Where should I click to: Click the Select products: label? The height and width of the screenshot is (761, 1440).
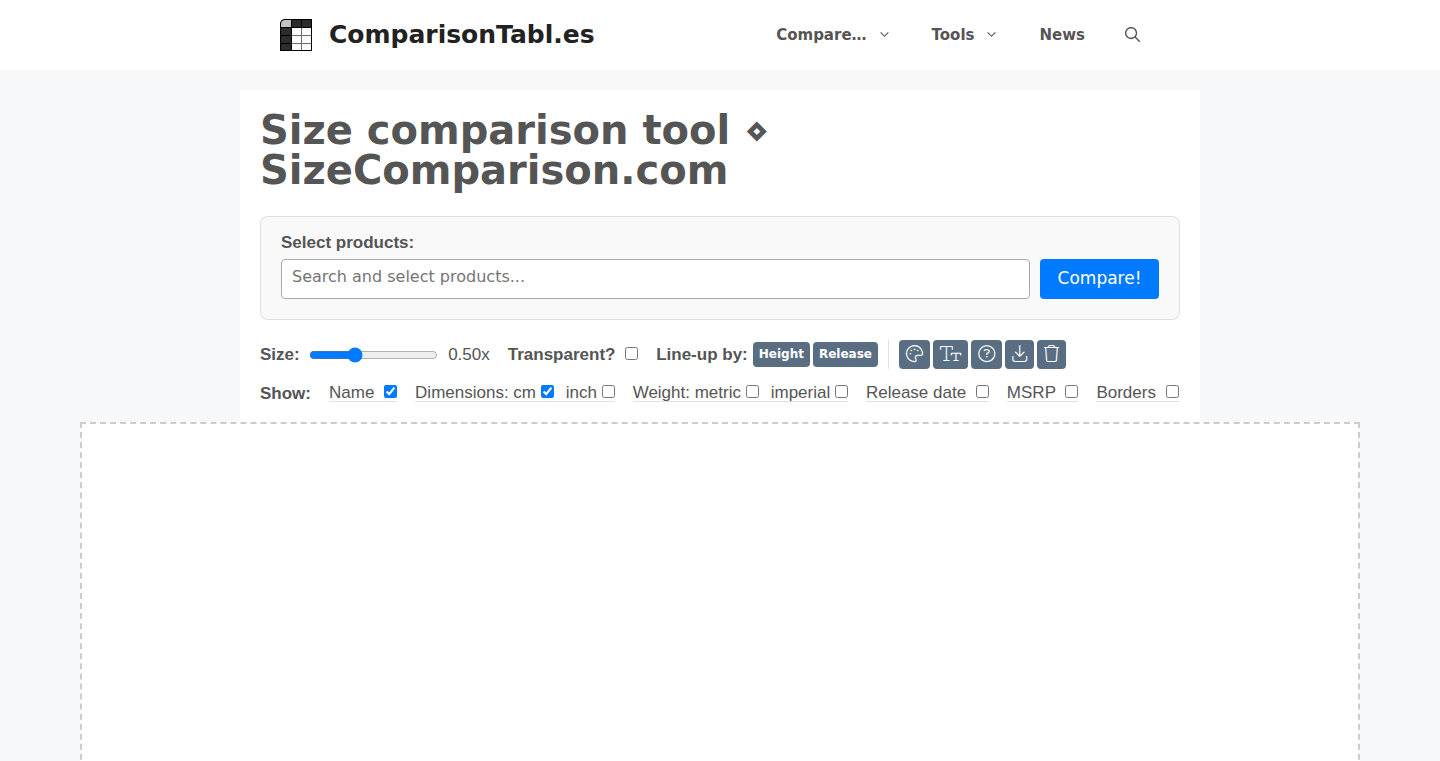(347, 242)
